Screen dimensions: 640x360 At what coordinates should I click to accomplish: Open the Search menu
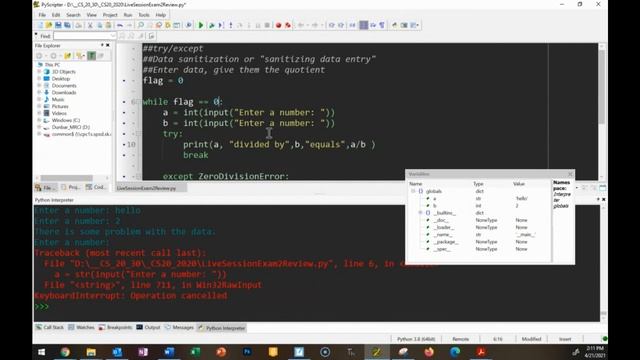tap(73, 15)
